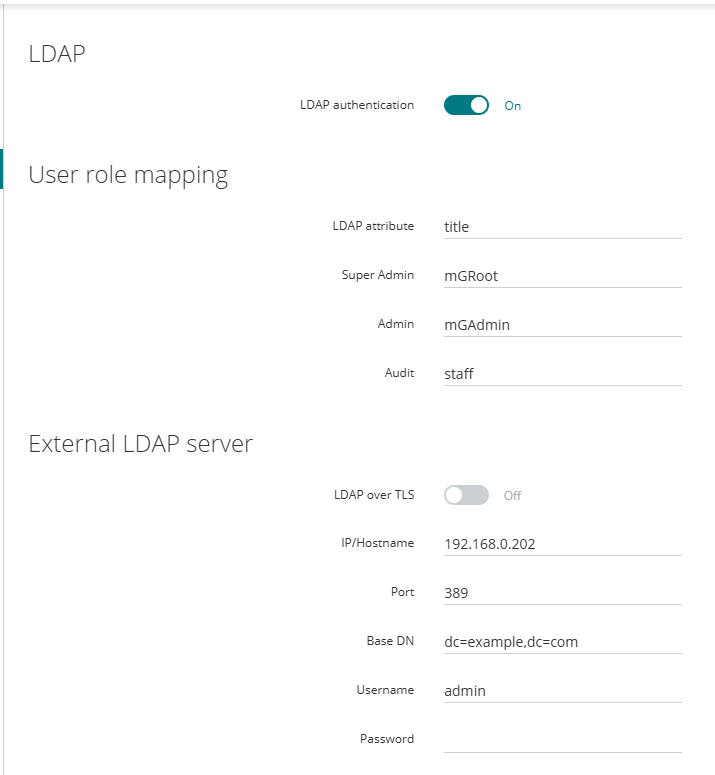Click the 'LDAP authentication' label
The width and height of the screenshot is (715, 775).
357,105
